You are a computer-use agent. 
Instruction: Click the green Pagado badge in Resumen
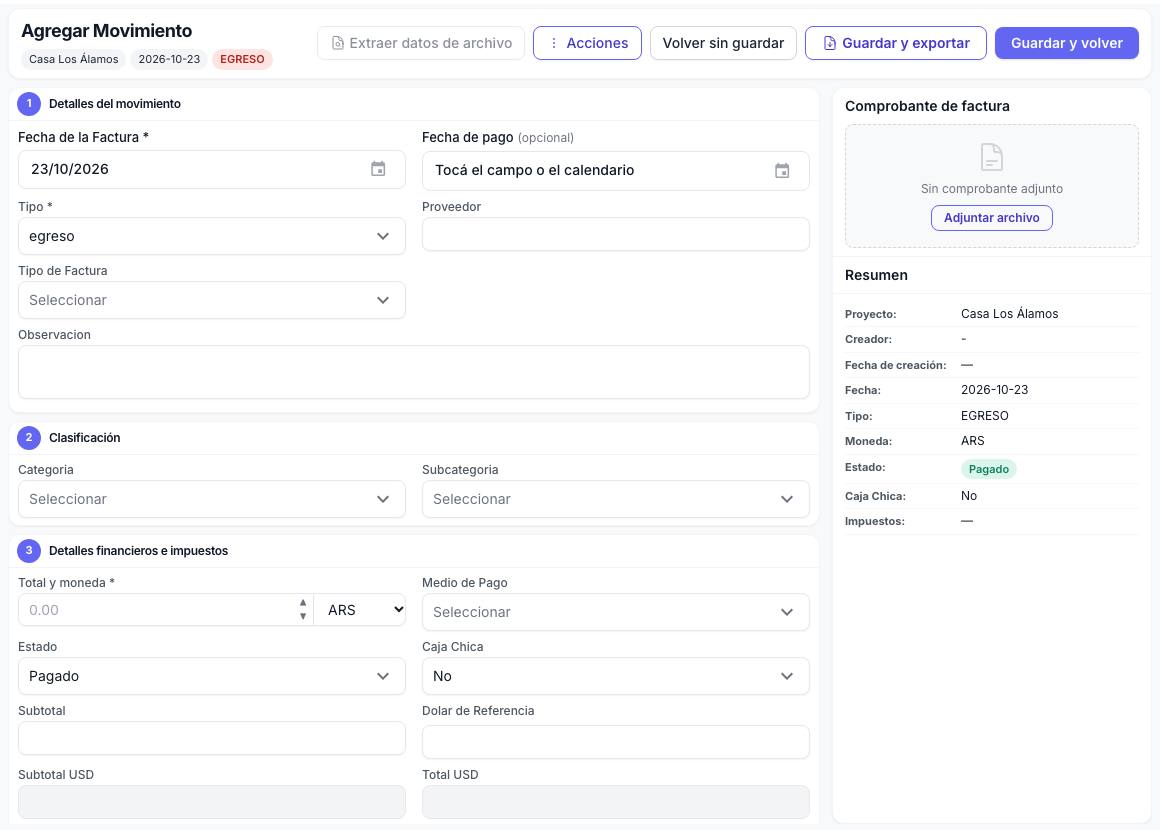pos(988,469)
